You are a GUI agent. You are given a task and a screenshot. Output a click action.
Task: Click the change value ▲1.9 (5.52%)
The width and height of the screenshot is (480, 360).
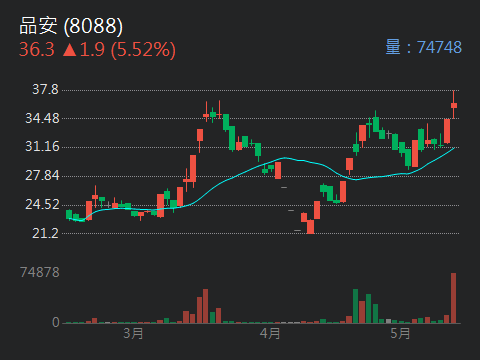click(x=119, y=50)
